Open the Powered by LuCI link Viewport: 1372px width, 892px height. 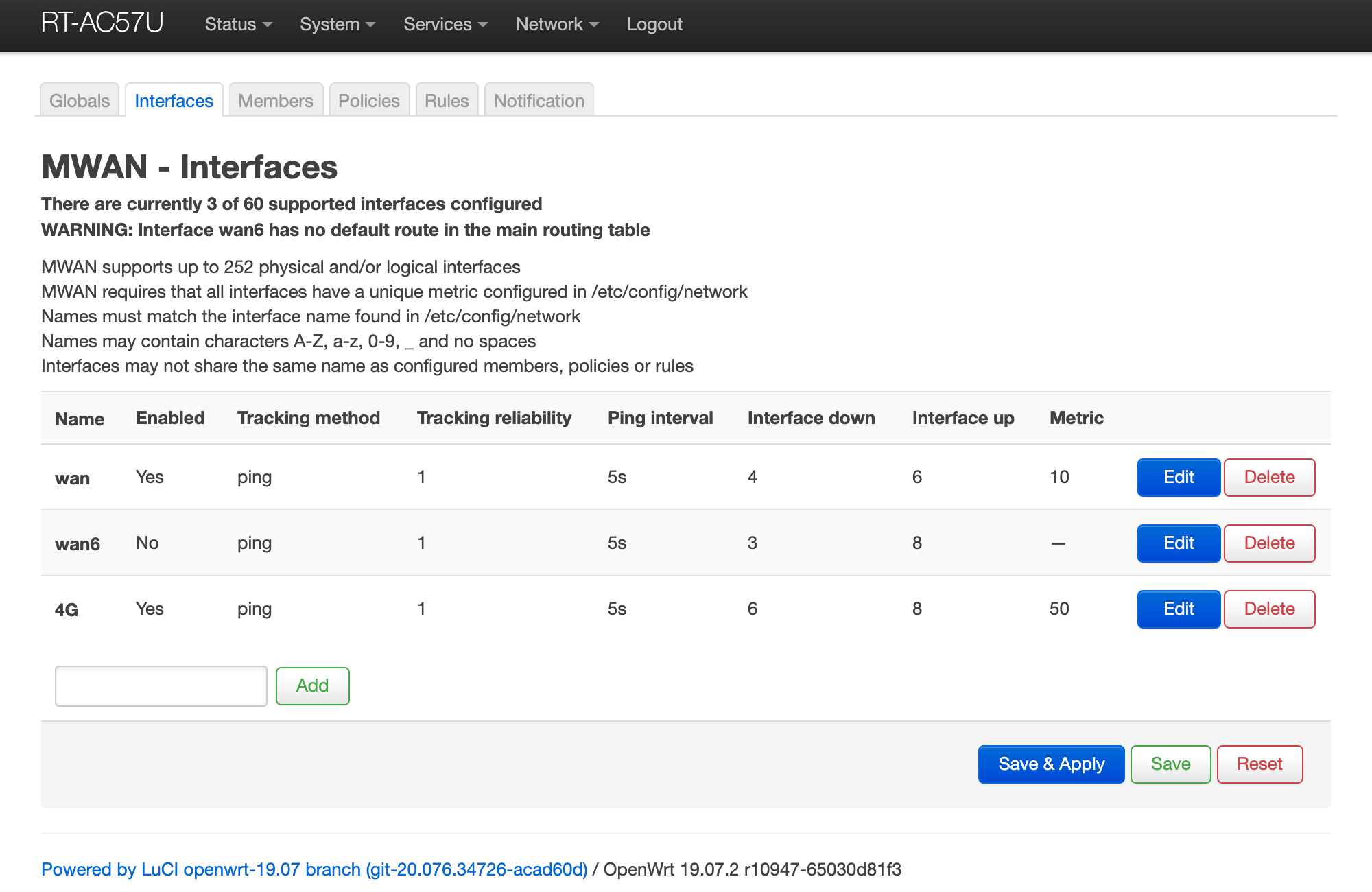click(x=314, y=869)
